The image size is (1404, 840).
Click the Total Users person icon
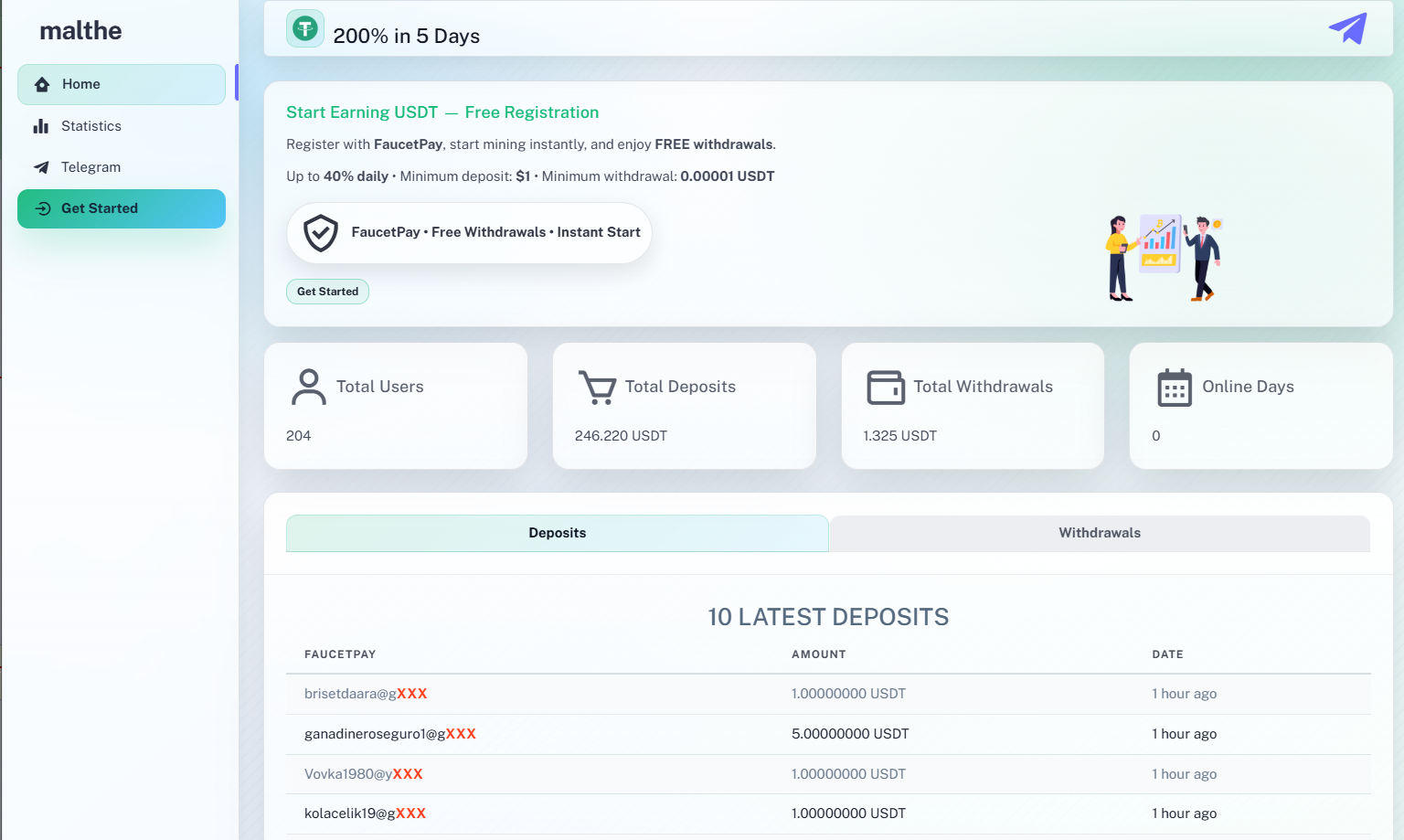tap(309, 387)
